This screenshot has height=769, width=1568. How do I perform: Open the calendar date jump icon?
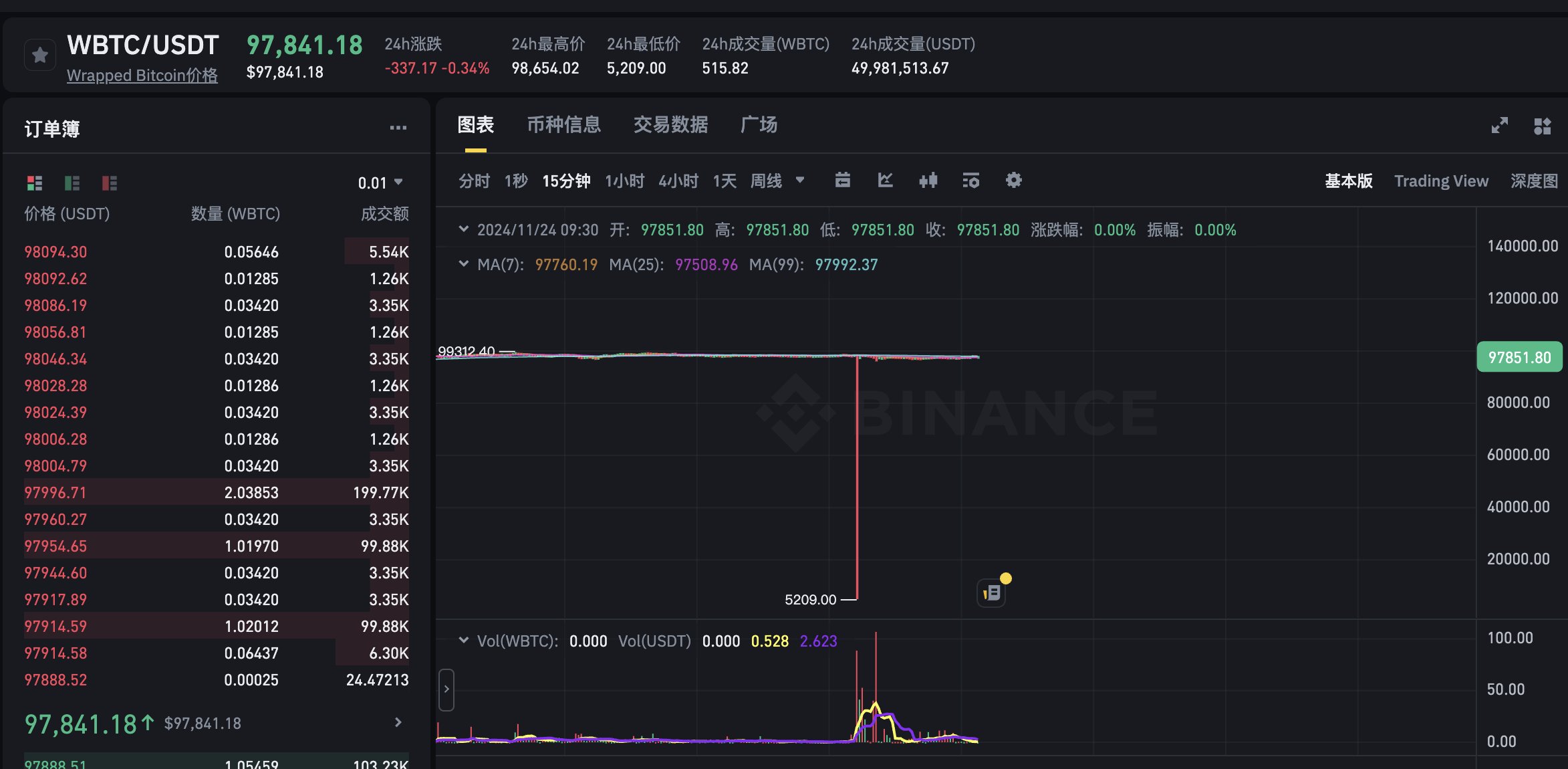(842, 180)
